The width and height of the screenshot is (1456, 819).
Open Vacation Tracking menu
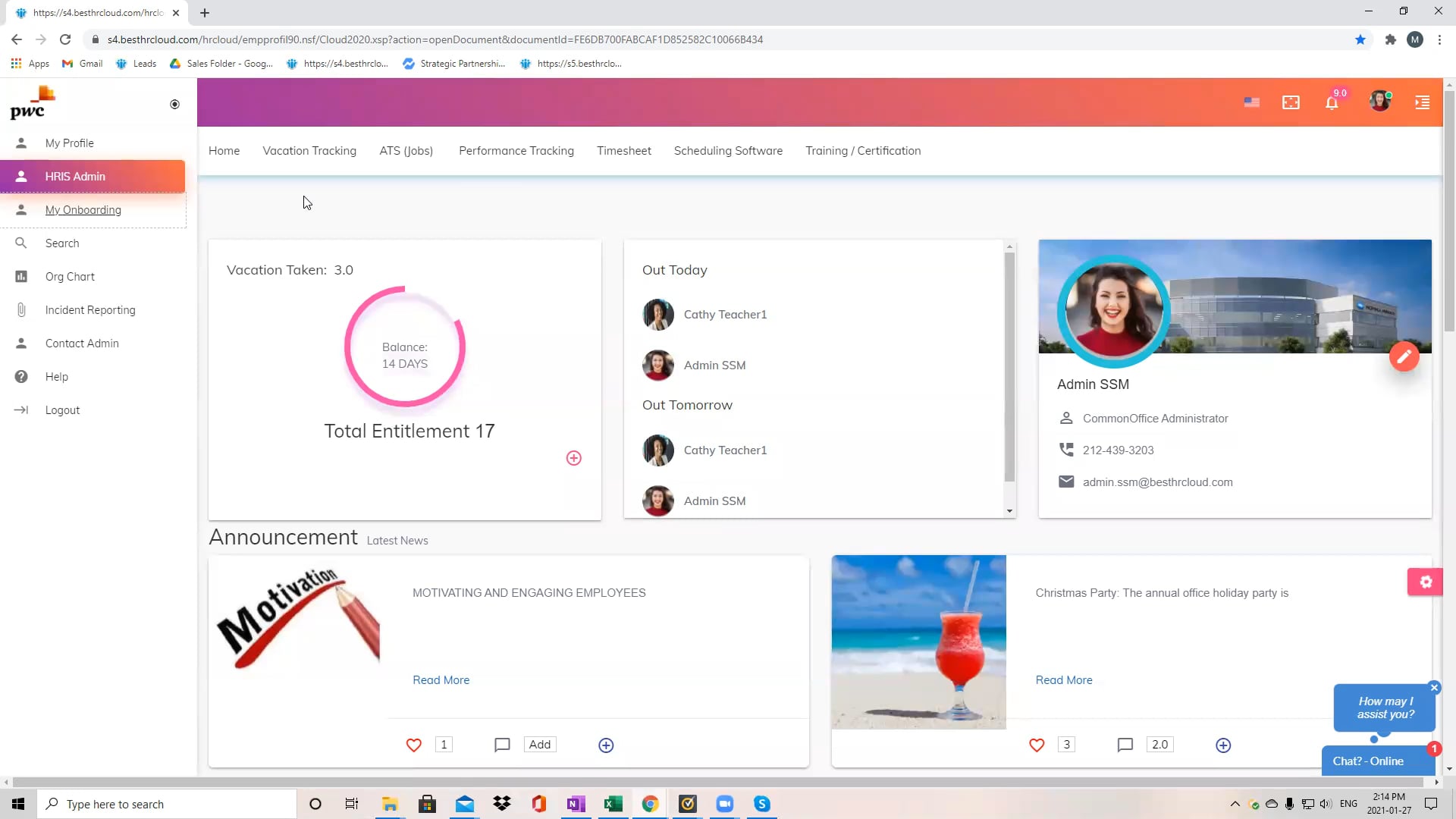pyautogui.click(x=309, y=151)
